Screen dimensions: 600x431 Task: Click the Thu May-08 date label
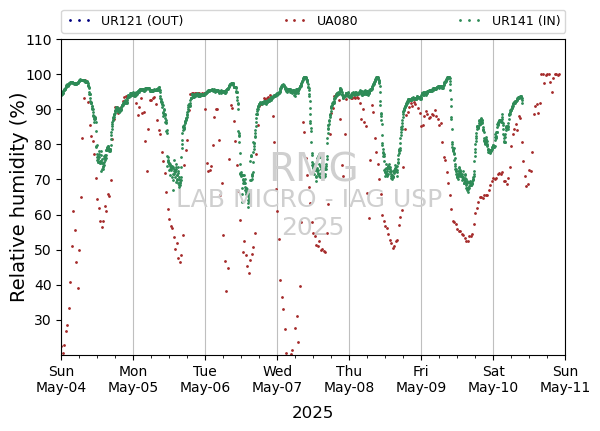coord(349,379)
